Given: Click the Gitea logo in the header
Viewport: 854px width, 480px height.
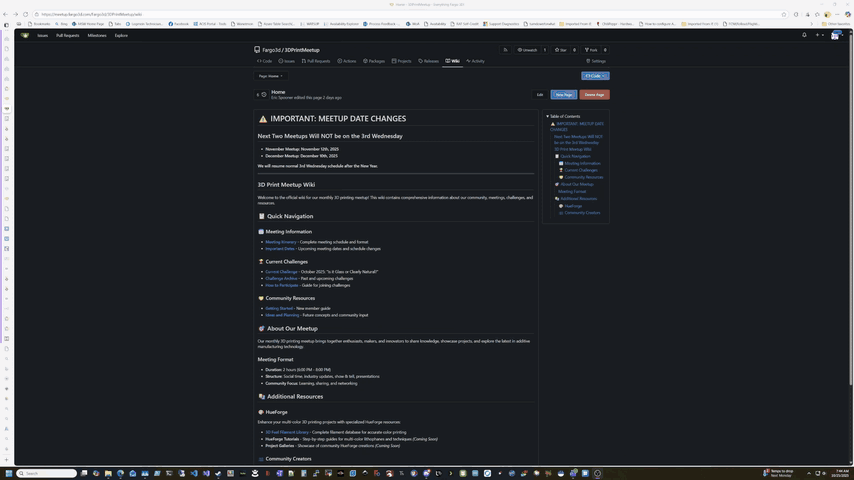Looking at the screenshot, I should point(25,35).
